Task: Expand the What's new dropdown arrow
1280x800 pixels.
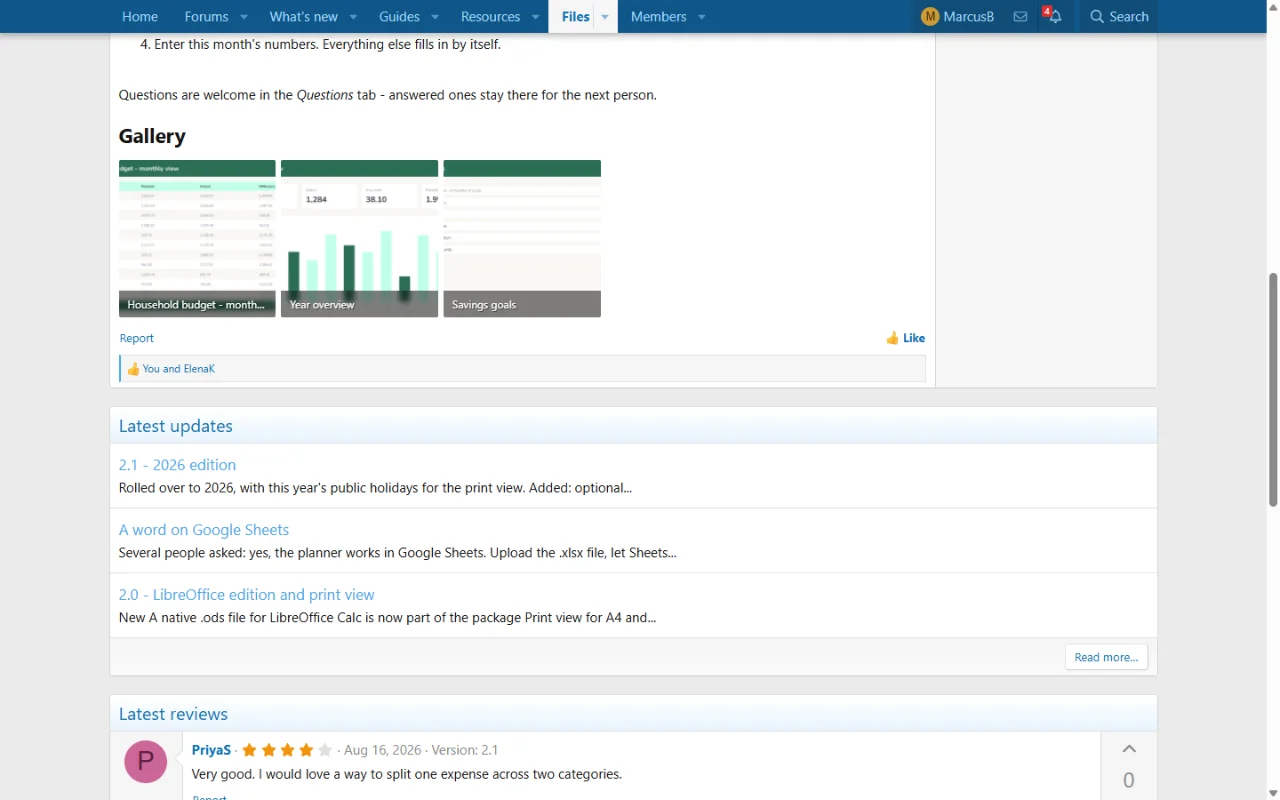Action: 353,17
